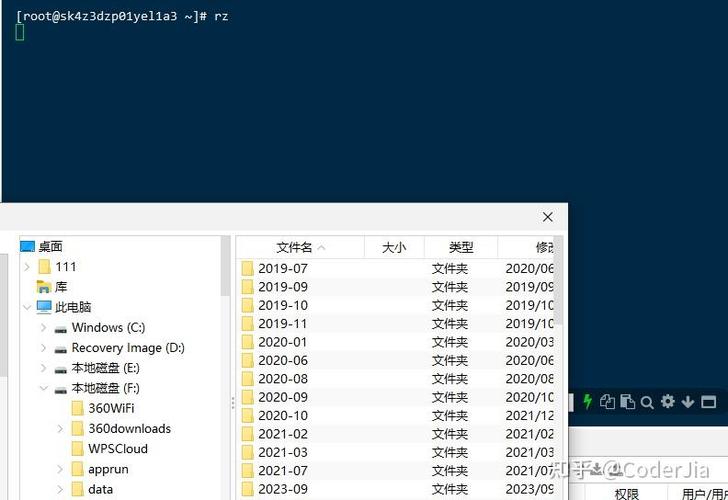Click the down-arrow download icon
728x500 pixels.
pos(688,402)
